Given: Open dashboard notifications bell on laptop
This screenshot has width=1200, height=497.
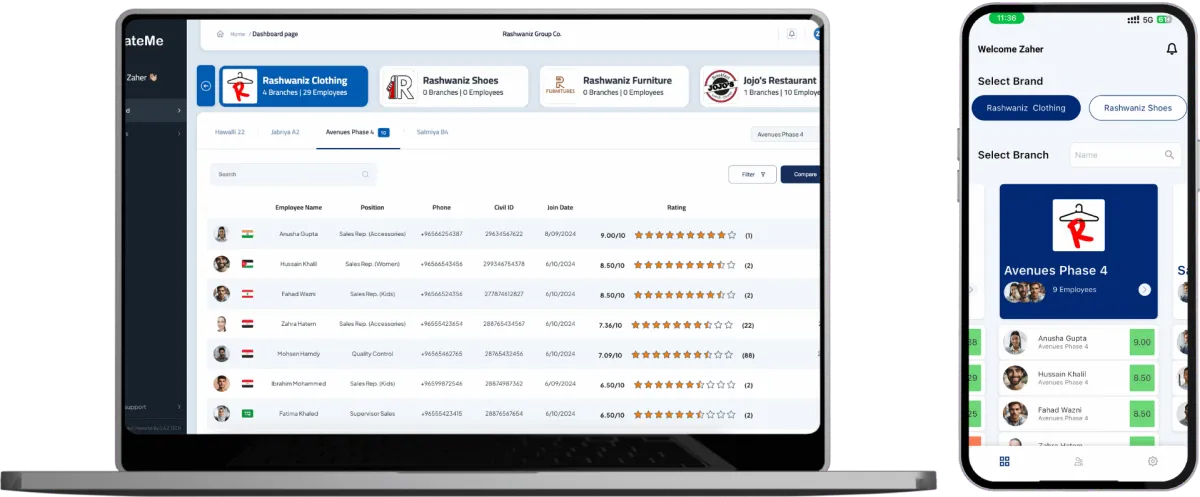Looking at the screenshot, I should click(x=792, y=34).
